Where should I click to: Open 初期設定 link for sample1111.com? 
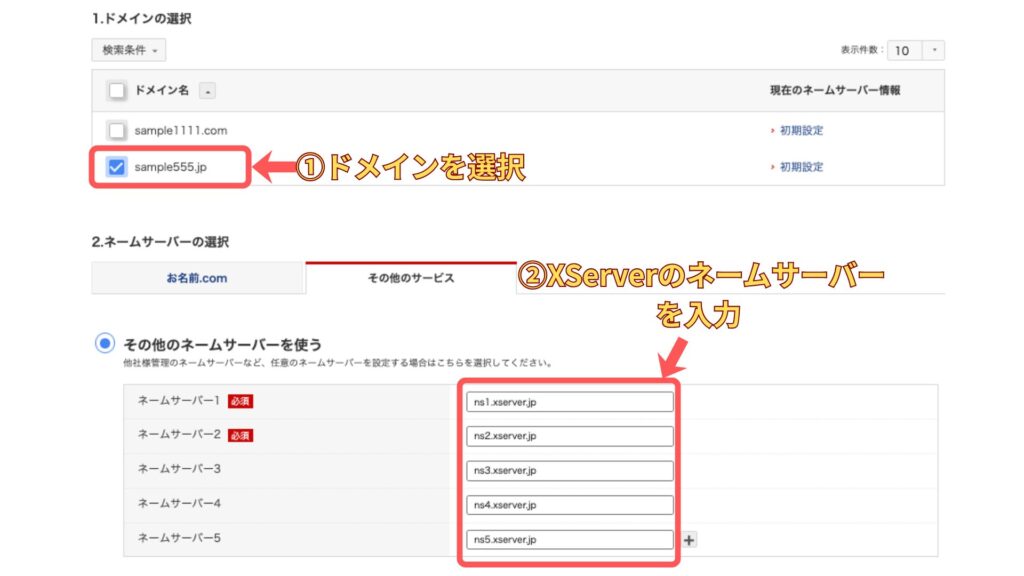801,130
